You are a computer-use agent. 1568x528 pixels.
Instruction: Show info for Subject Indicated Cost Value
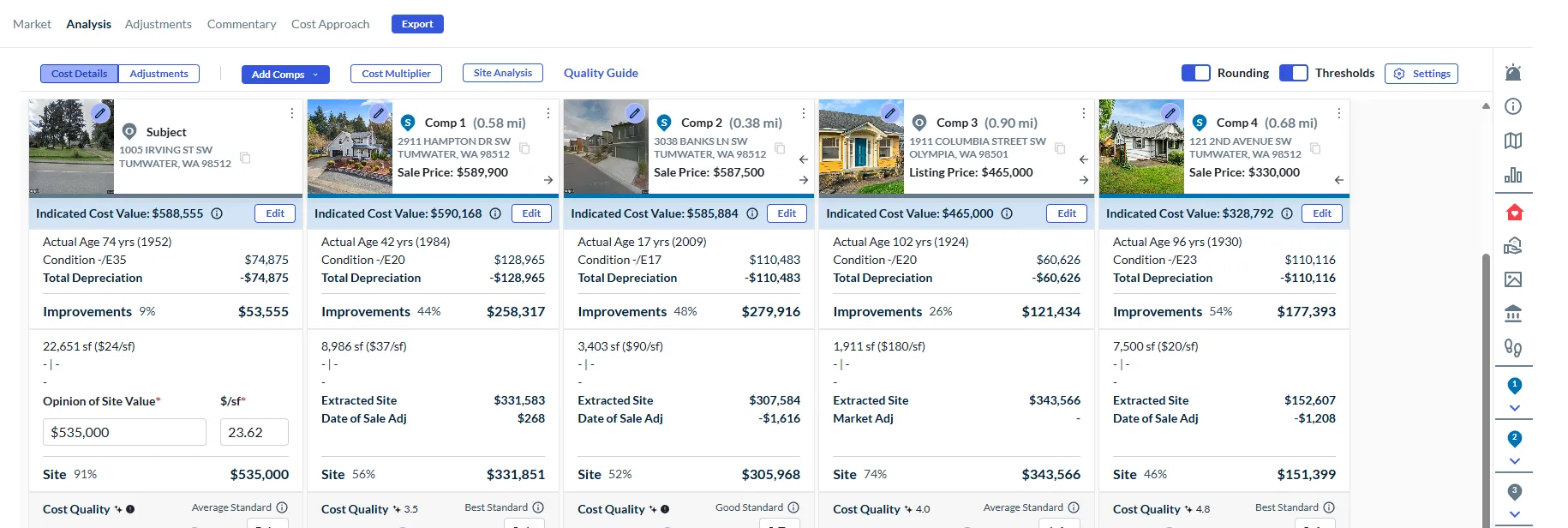tap(217, 213)
